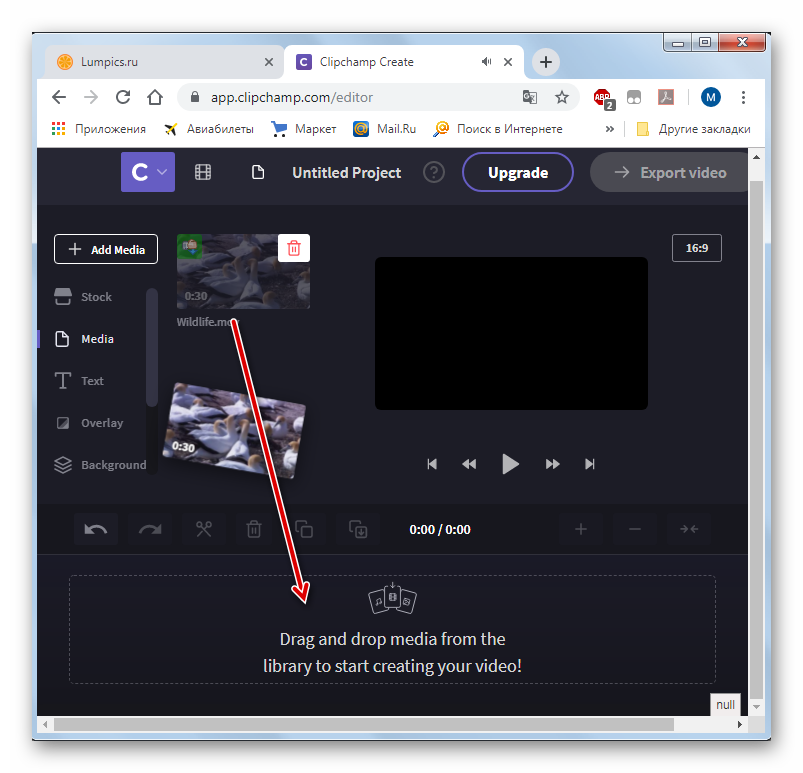
Task: Go to browser home page
Action: pos(155,97)
